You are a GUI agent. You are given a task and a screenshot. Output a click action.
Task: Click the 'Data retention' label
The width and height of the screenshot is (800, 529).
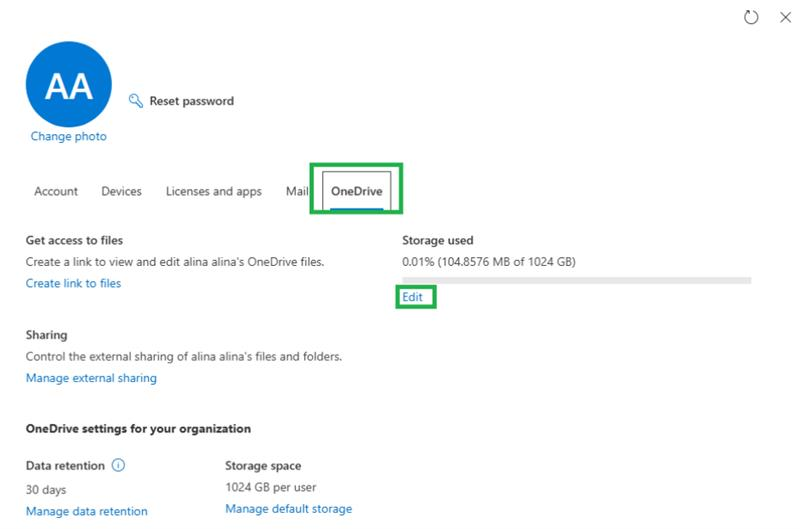(65, 466)
